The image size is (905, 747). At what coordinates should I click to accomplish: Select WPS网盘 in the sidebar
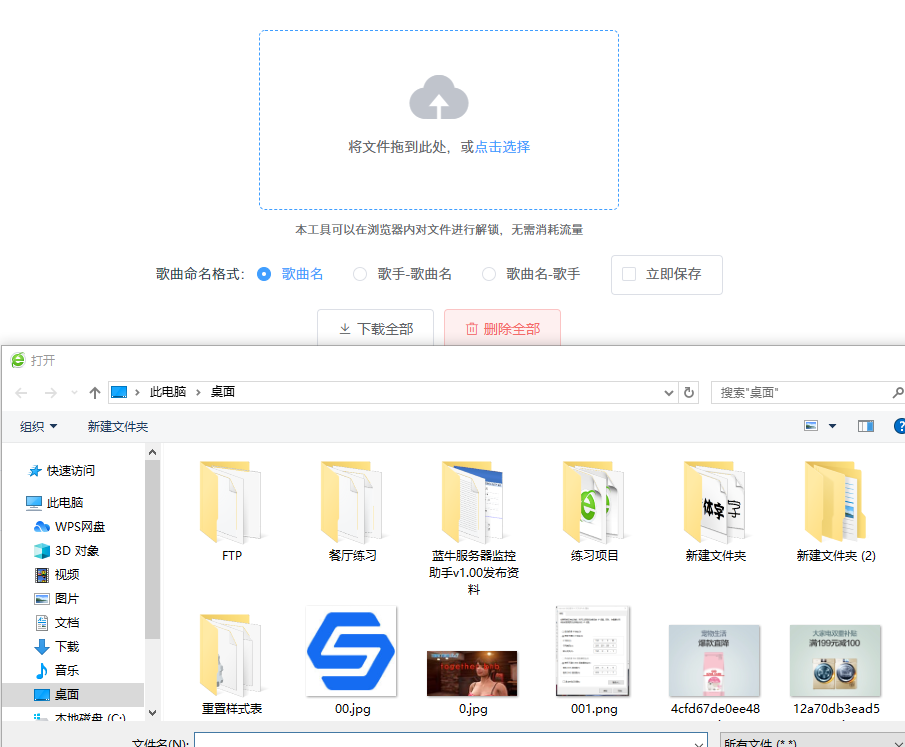coord(79,526)
